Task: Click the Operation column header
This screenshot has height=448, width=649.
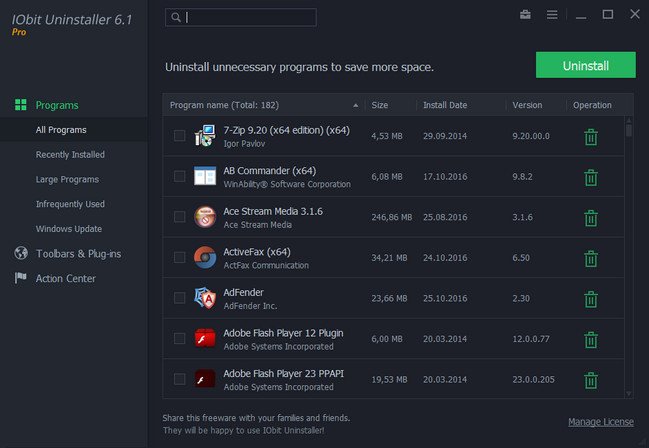Action: pyautogui.click(x=592, y=105)
